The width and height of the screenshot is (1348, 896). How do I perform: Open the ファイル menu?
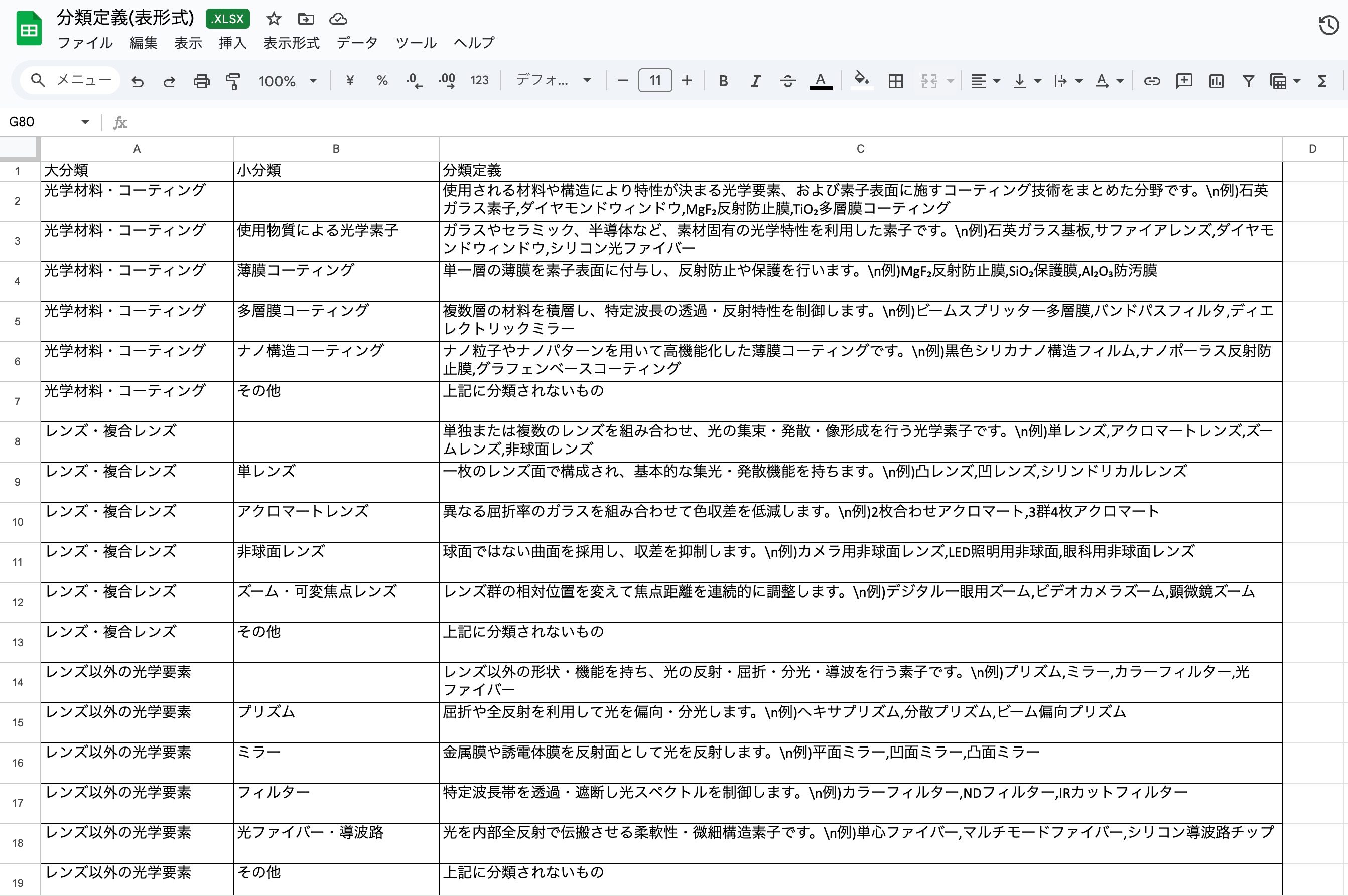pyautogui.click(x=85, y=43)
